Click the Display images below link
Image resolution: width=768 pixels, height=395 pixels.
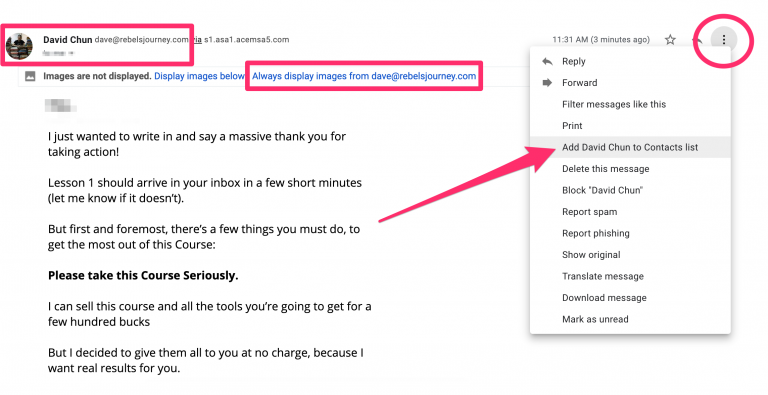click(x=199, y=76)
